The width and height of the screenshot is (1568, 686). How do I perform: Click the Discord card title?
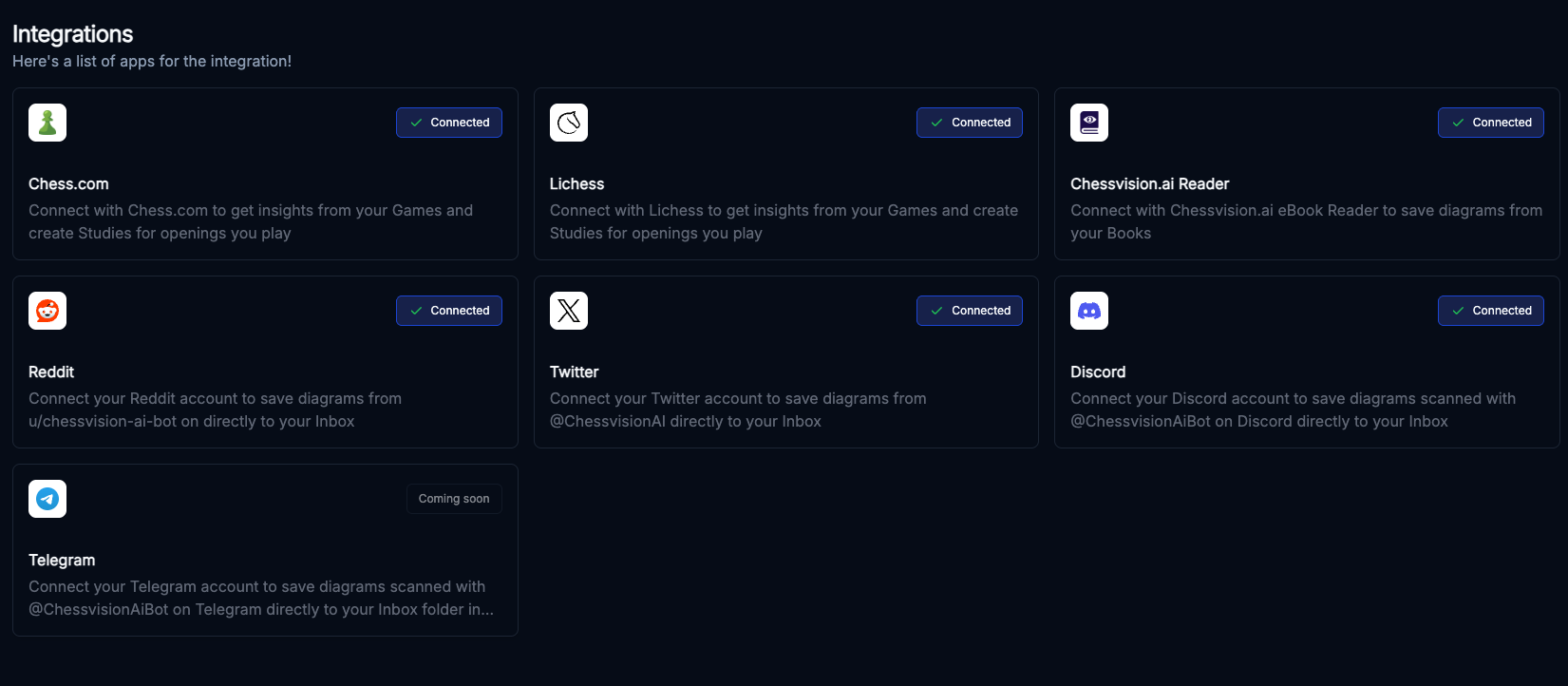pos(1098,372)
